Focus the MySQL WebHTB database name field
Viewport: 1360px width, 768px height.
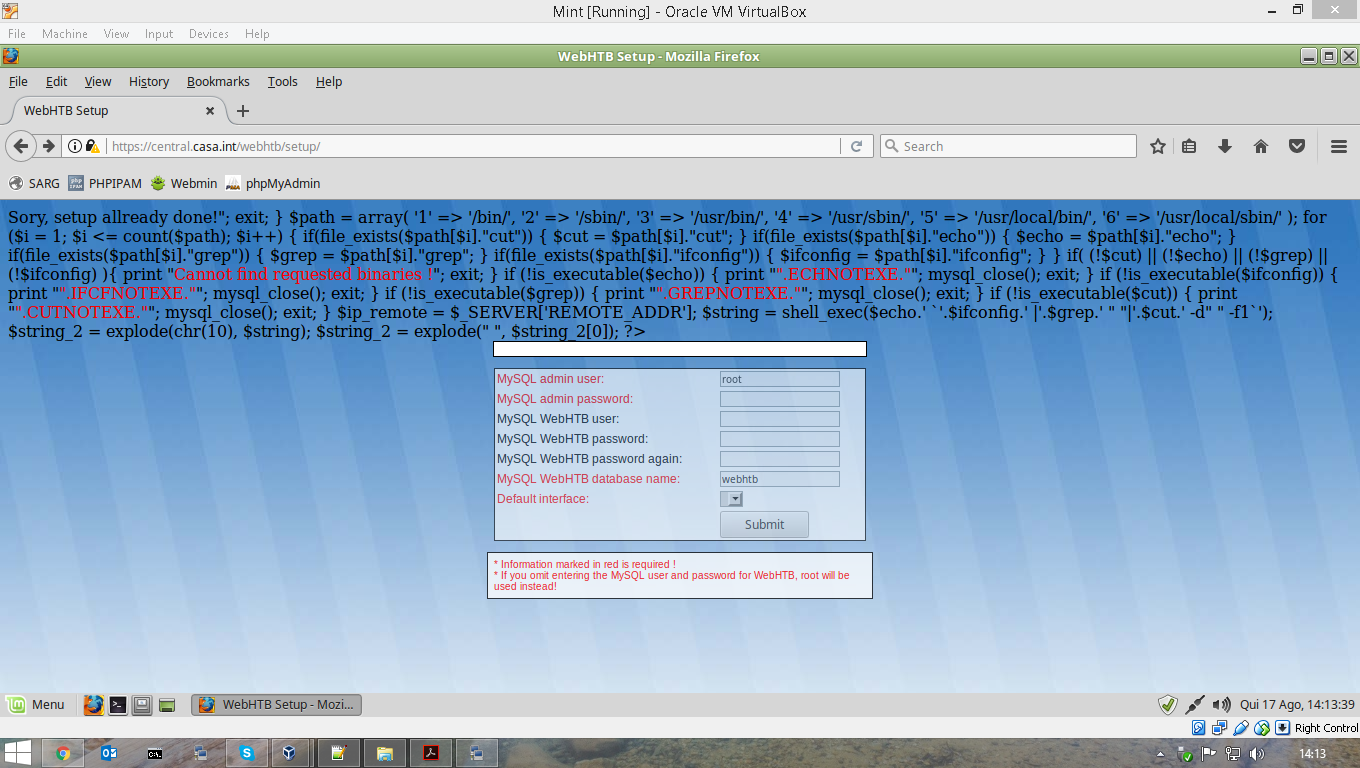coord(780,479)
